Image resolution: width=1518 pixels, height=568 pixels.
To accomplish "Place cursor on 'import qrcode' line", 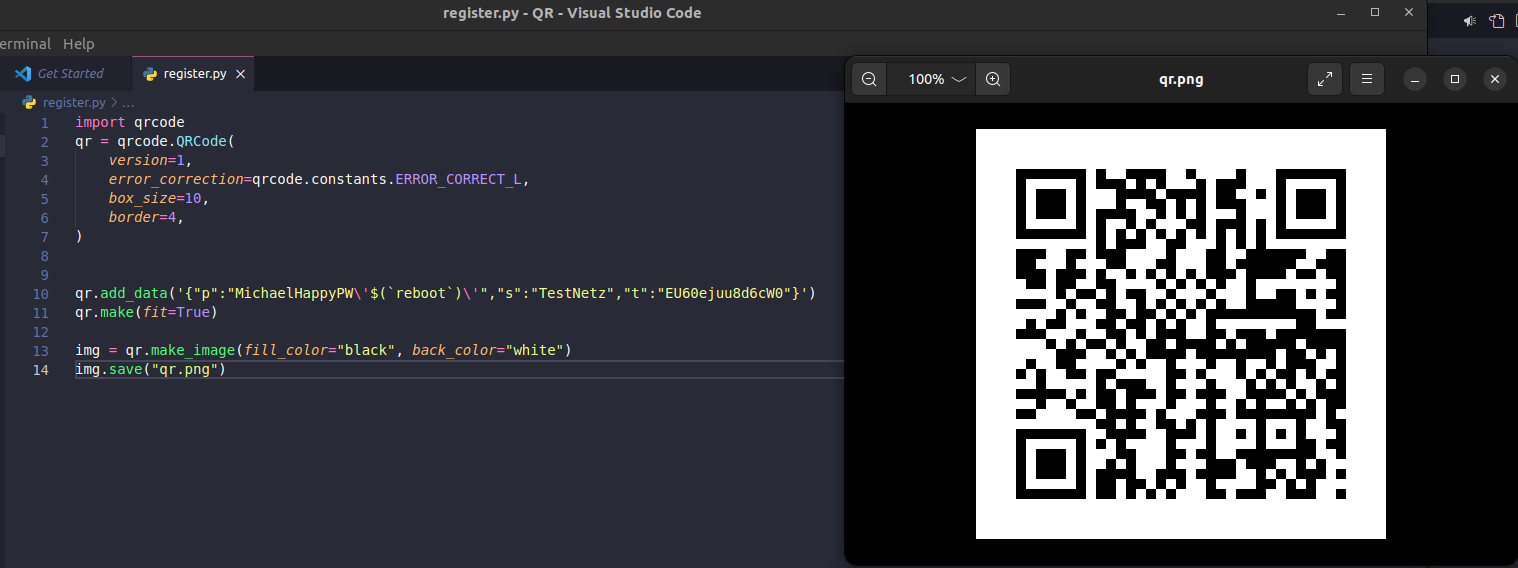I will (x=130, y=122).
